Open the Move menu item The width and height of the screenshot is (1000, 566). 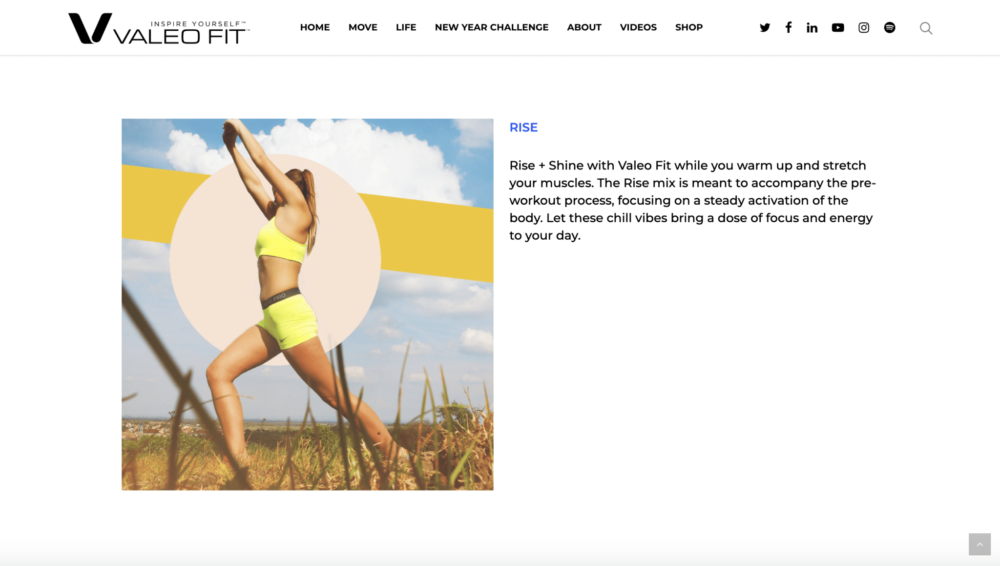(363, 27)
